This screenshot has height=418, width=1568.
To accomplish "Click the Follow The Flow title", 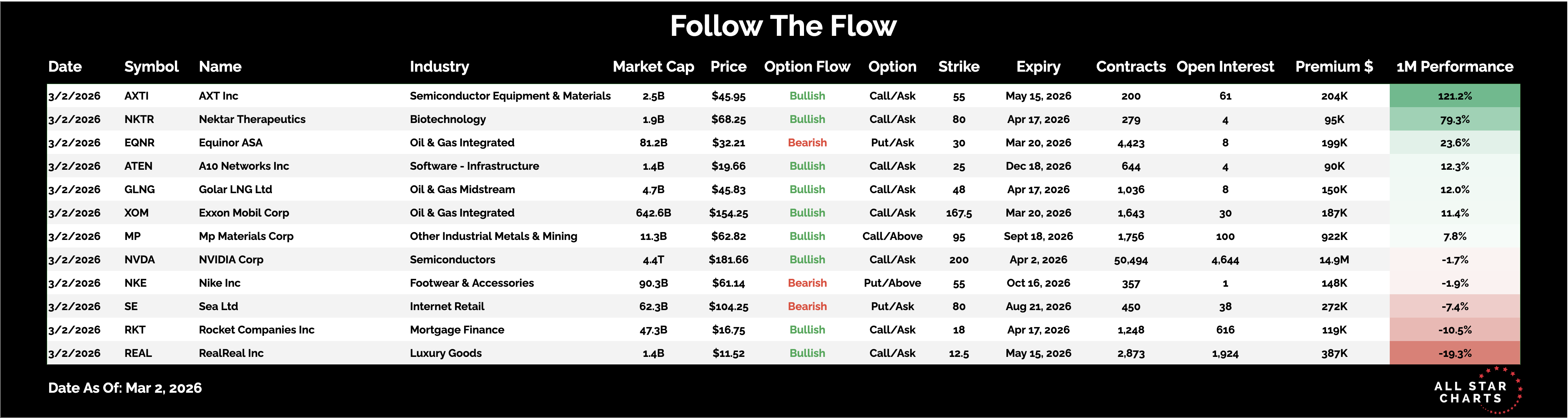I will (783, 26).
